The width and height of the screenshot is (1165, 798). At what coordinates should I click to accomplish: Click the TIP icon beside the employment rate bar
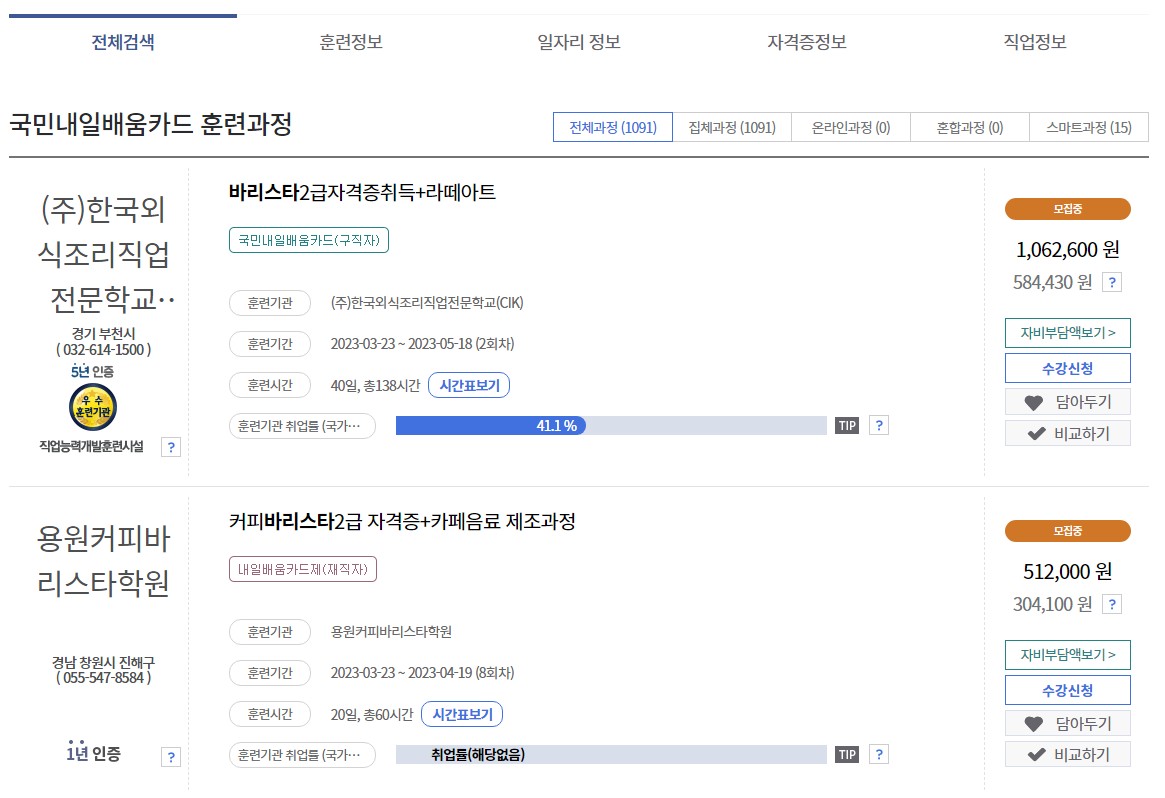tap(846, 425)
